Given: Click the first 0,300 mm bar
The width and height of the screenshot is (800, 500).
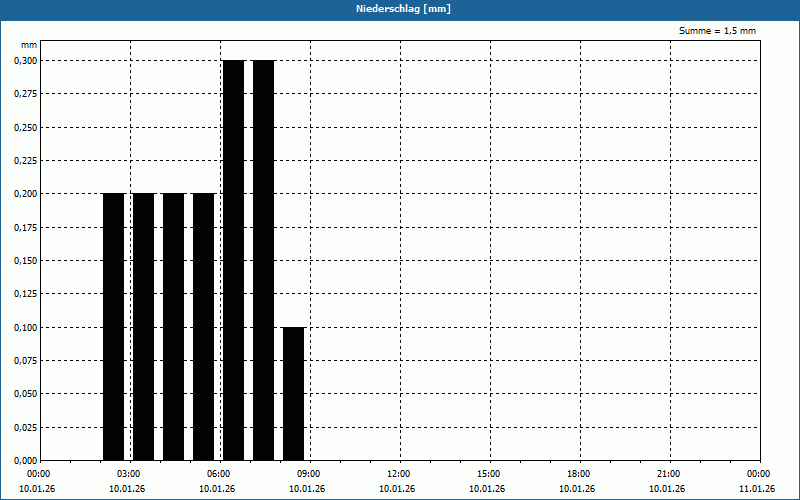Looking at the screenshot, I should pos(233,260).
